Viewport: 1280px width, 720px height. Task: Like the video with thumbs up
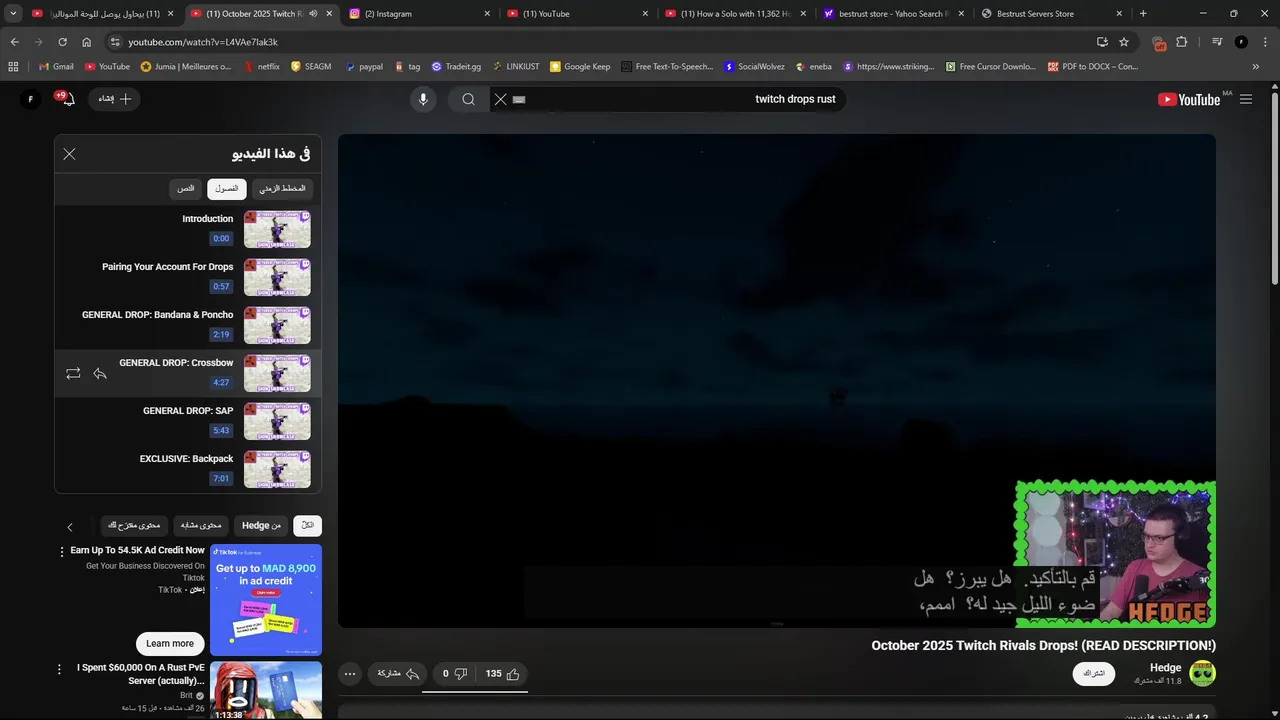(x=503, y=674)
